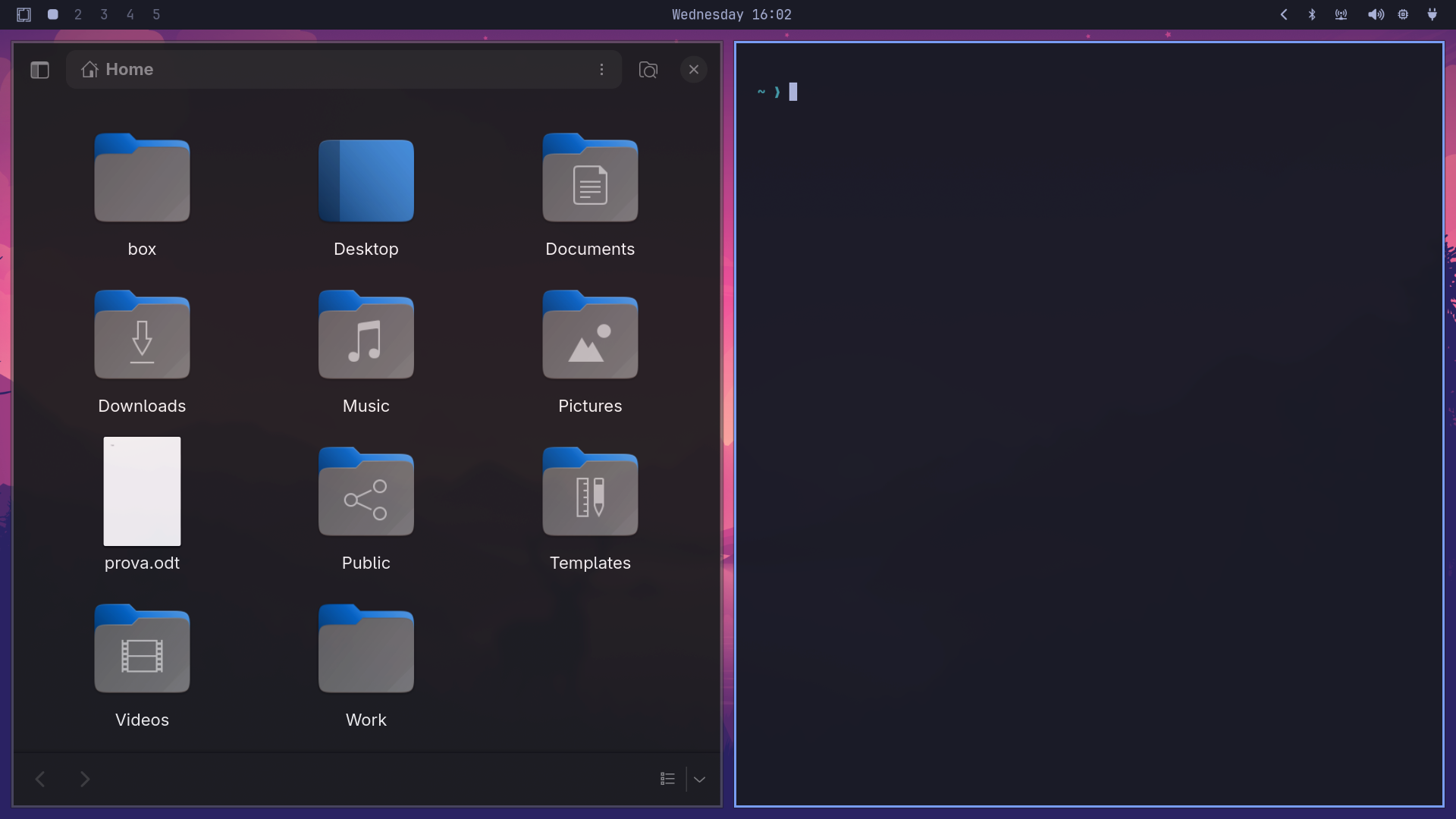Click the search folder icon

648,70
